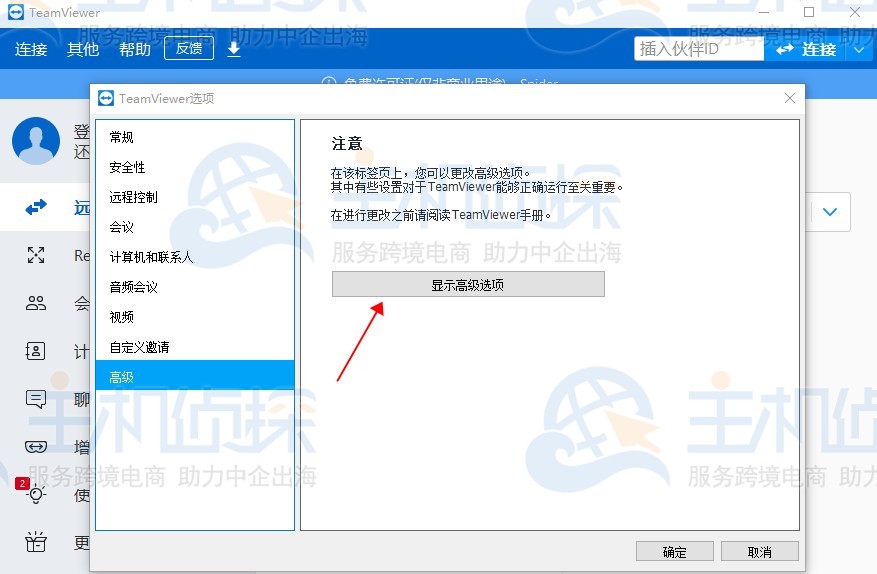Open the Meeting people sidebar icon
The image size is (877, 574).
(36, 303)
